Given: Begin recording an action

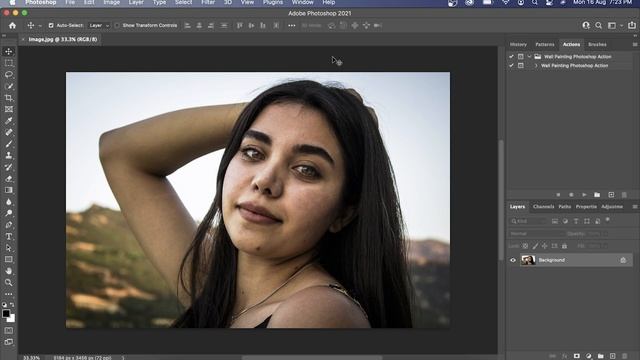Looking at the screenshot, I should click(571, 195).
